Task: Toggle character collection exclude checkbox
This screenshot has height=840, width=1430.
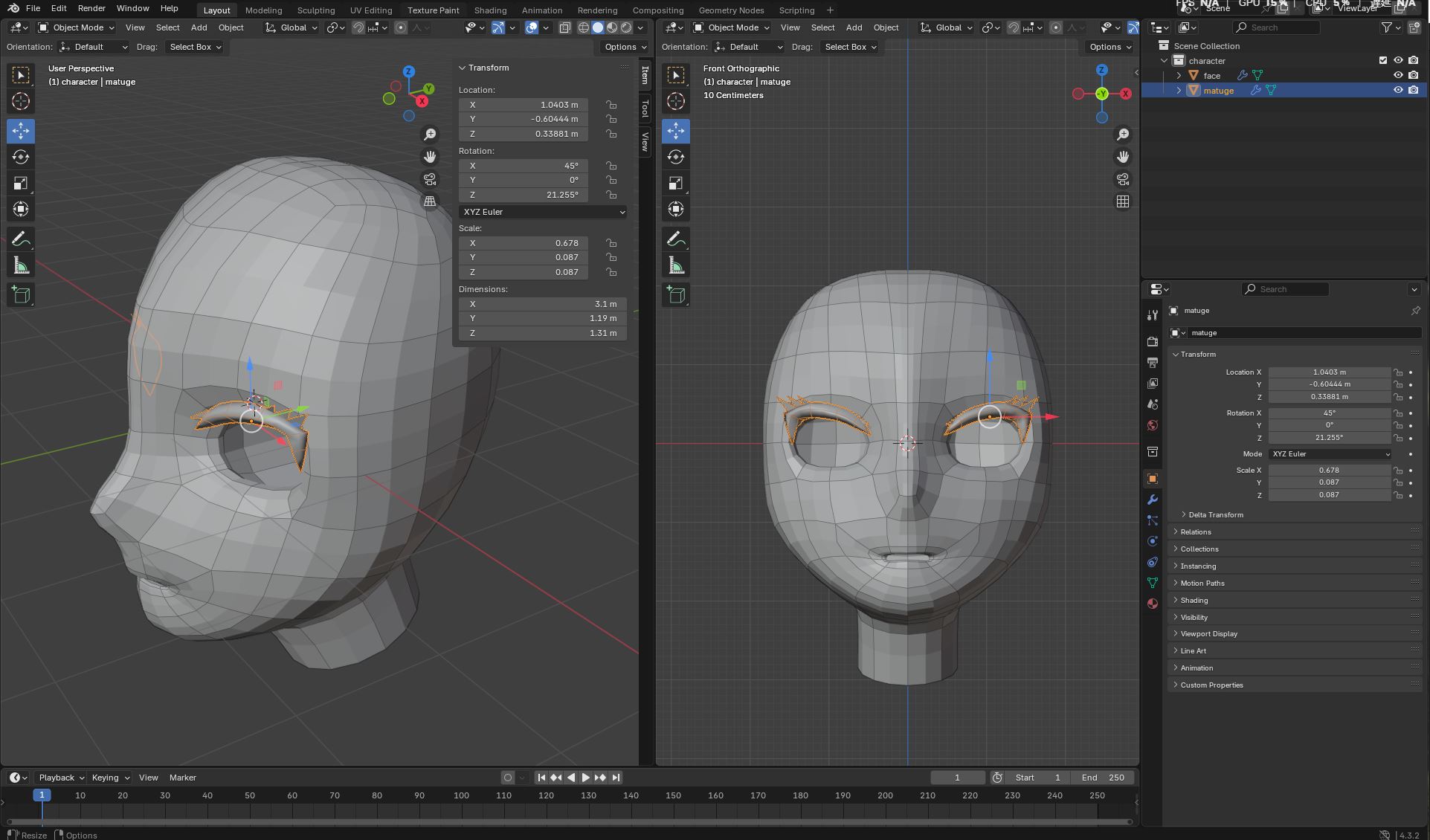Action: click(1383, 60)
